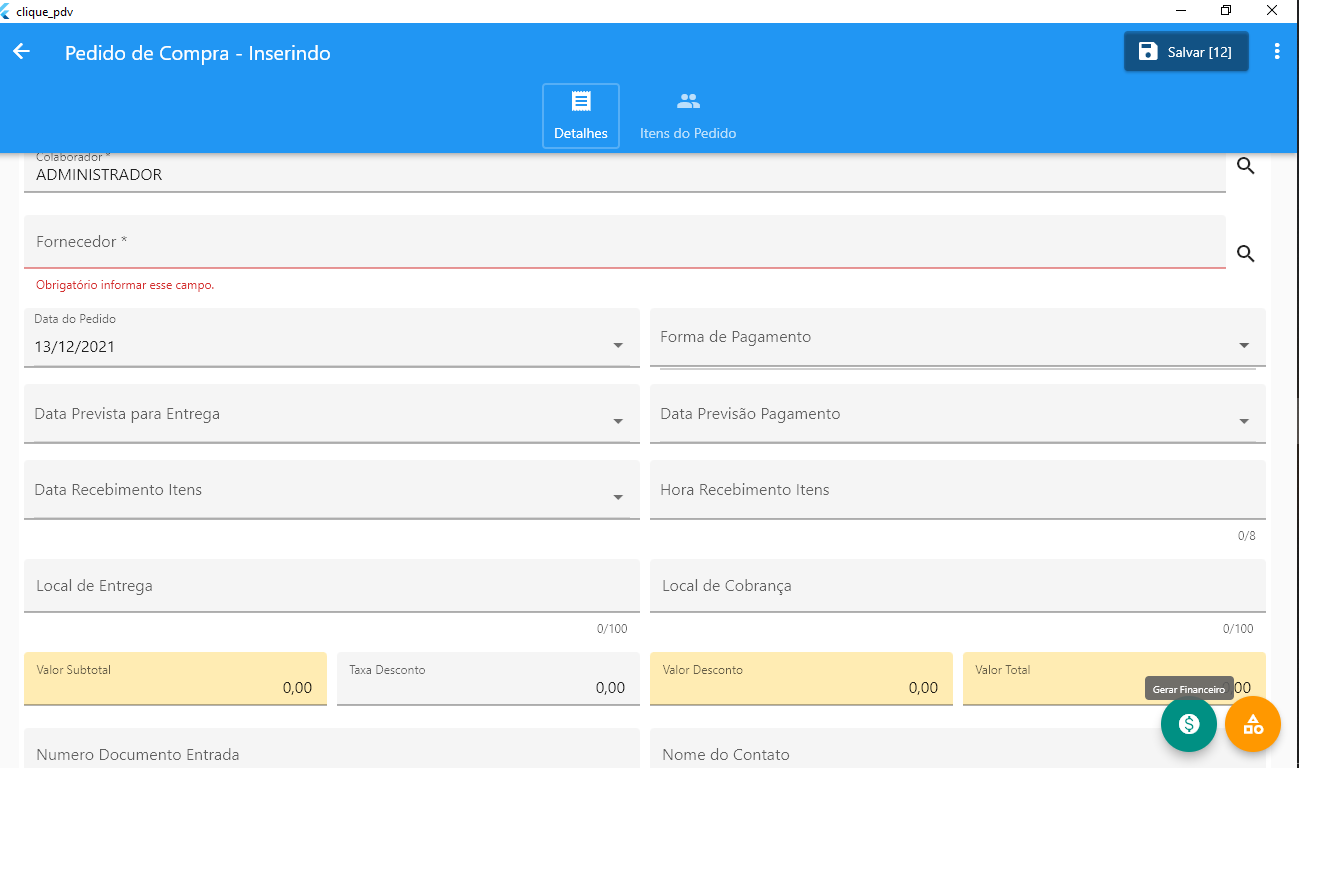Switch to the Detalhes tab
The height and width of the screenshot is (878, 1320).
[581, 116]
